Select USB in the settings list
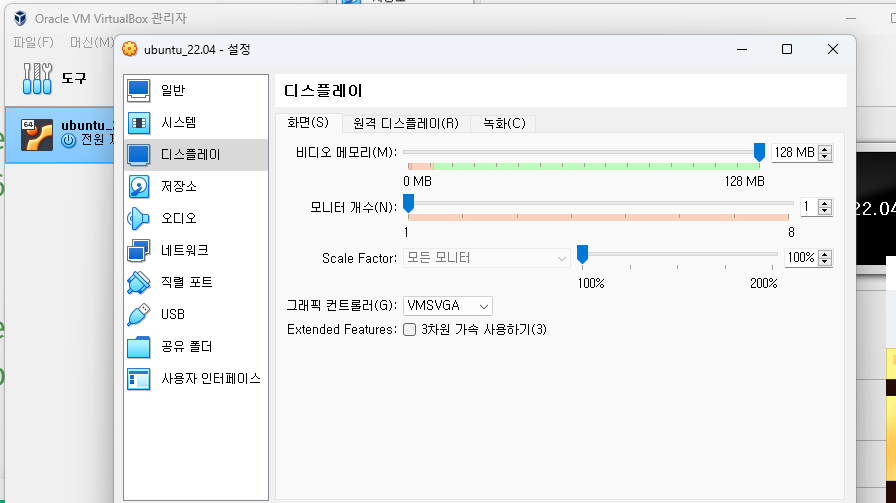 coord(196,314)
